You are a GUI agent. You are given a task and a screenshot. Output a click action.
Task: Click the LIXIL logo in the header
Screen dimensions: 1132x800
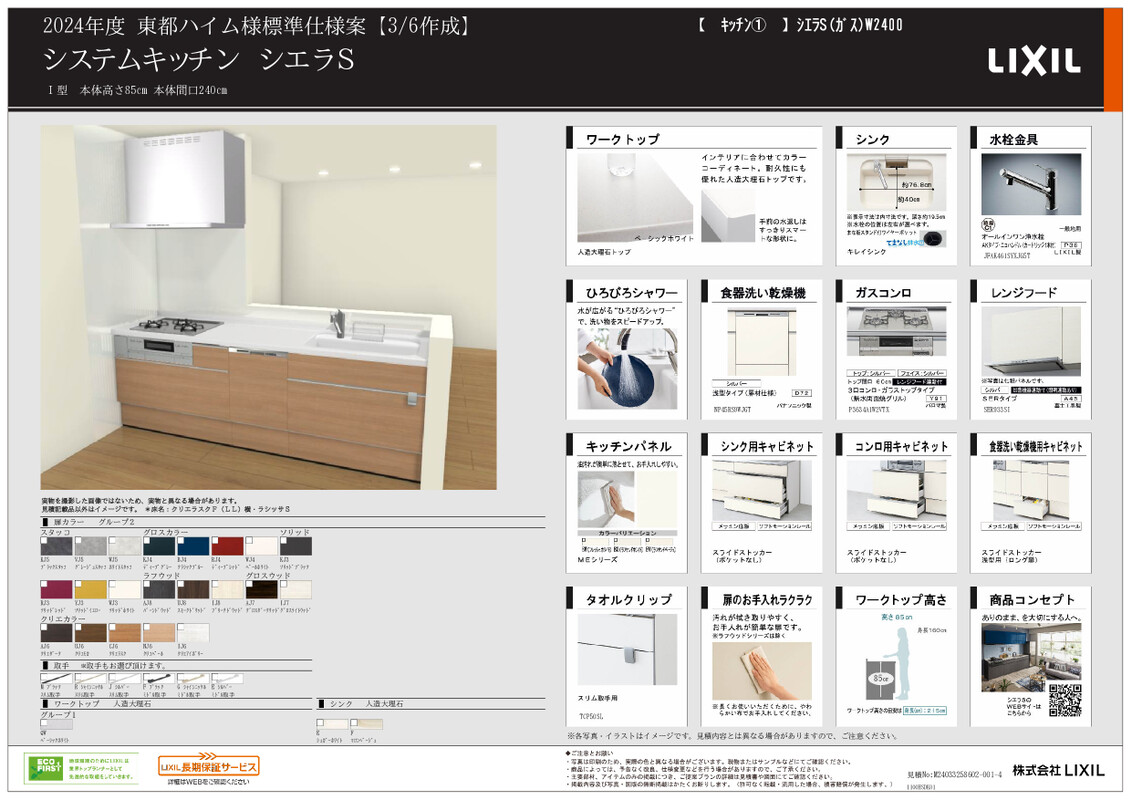1034,62
